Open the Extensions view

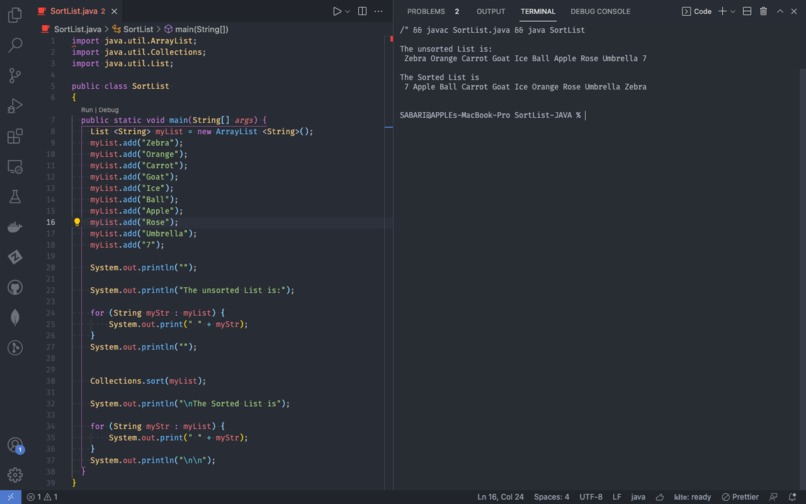(15, 136)
